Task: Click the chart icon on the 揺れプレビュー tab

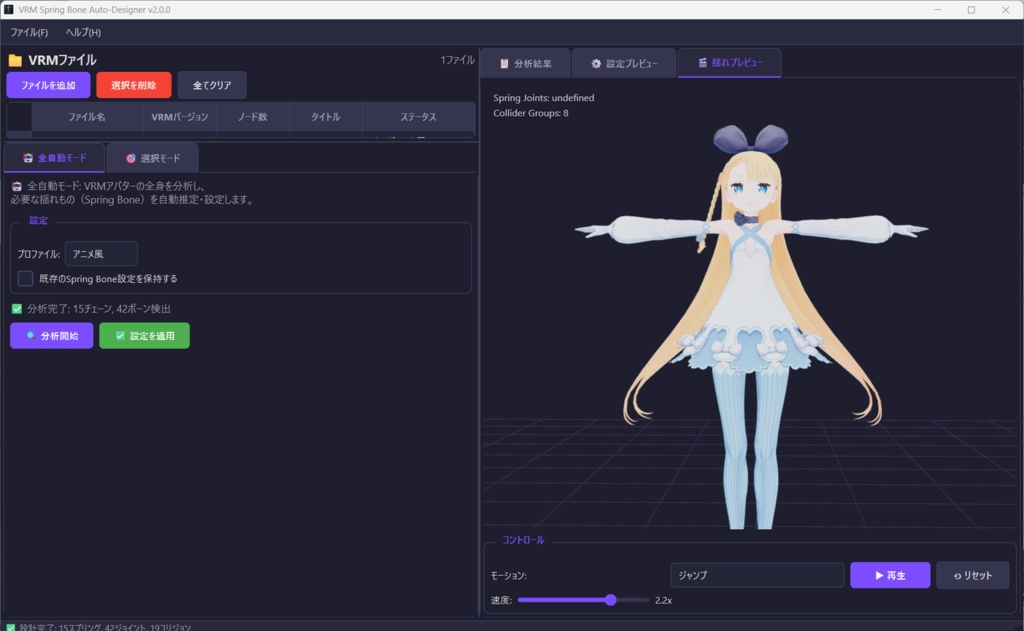Action: point(703,63)
